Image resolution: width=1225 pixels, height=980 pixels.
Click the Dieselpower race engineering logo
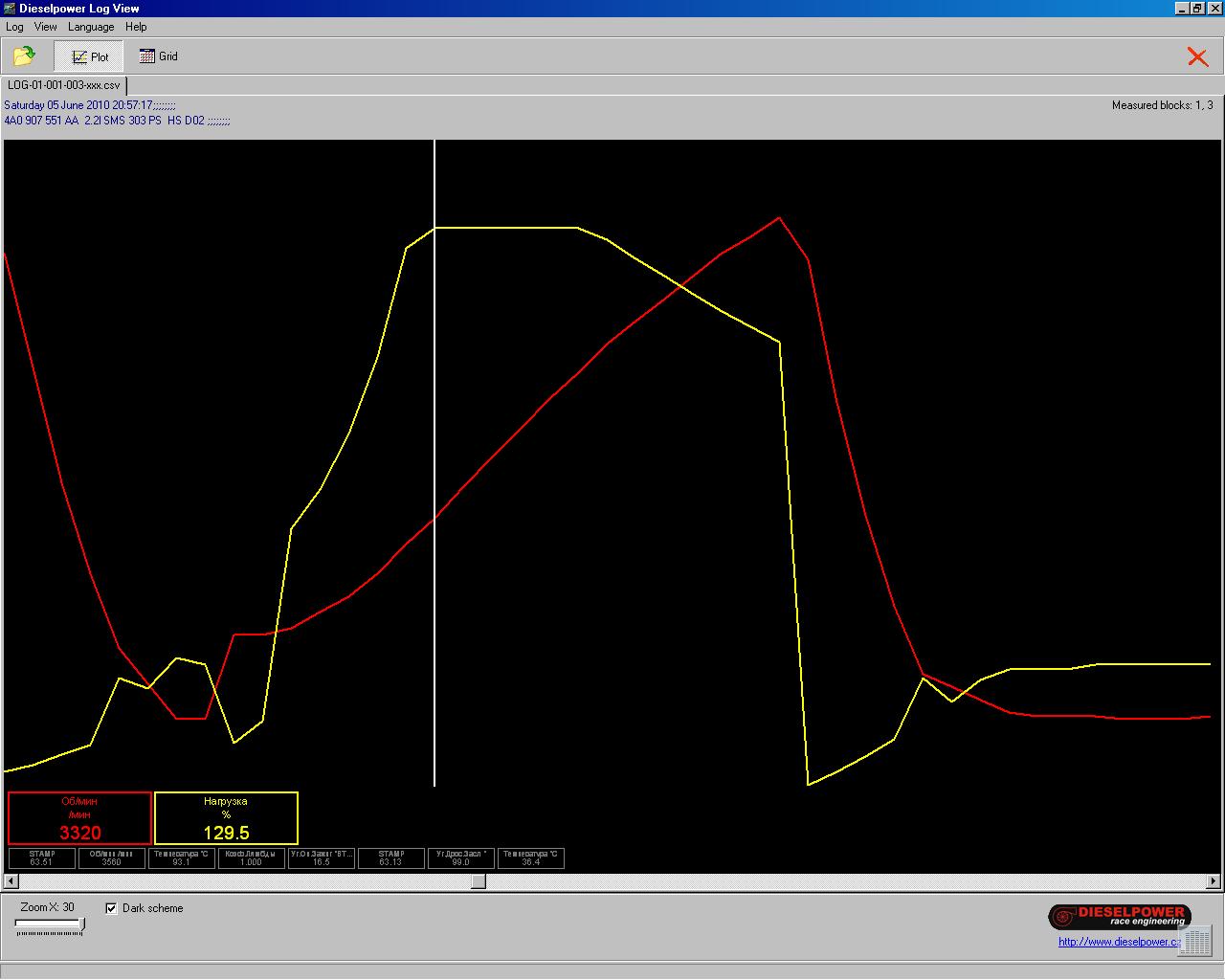(x=1120, y=916)
